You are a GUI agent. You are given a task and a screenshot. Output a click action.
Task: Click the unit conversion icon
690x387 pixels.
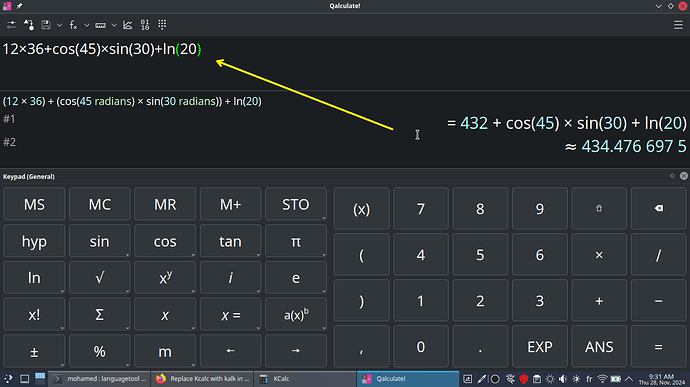pyautogui.click(x=29, y=25)
